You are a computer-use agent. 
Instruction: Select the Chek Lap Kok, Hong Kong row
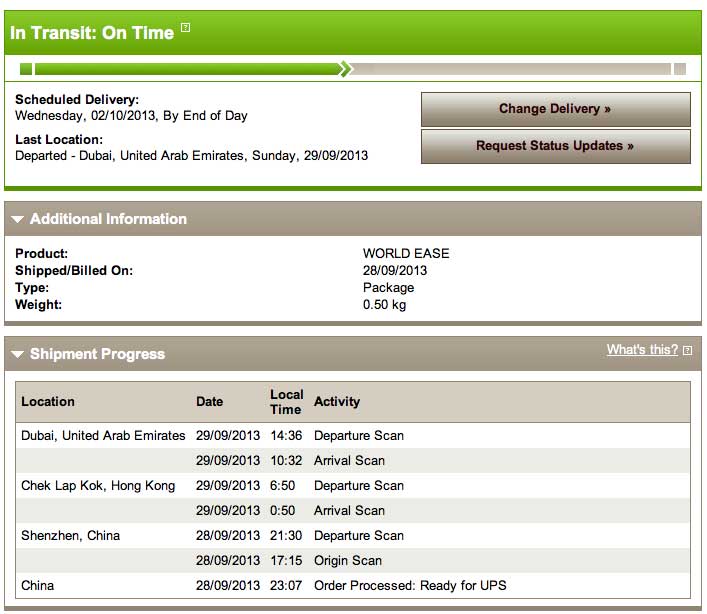tap(353, 486)
